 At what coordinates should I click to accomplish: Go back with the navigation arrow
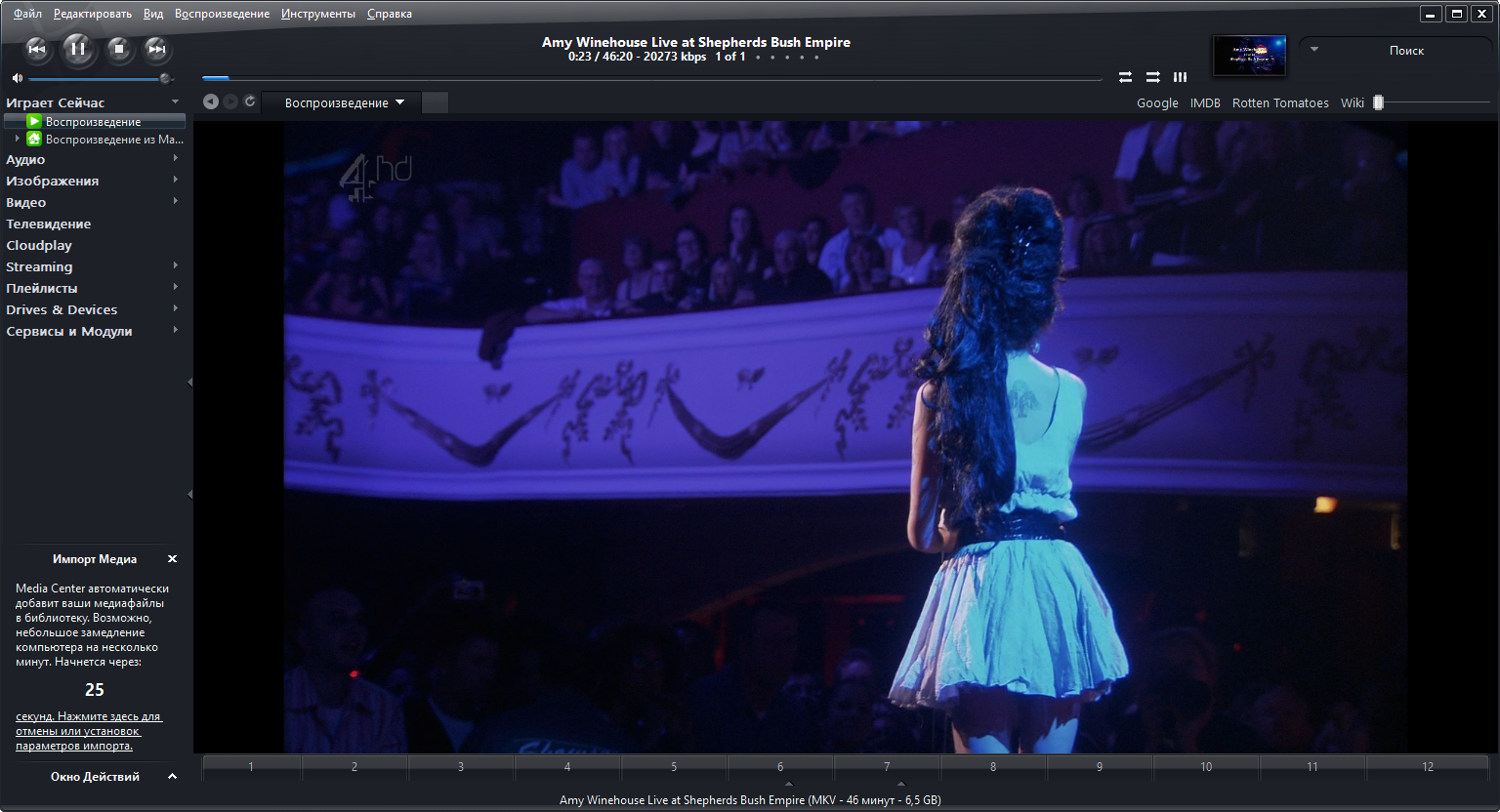(x=210, y=101)
